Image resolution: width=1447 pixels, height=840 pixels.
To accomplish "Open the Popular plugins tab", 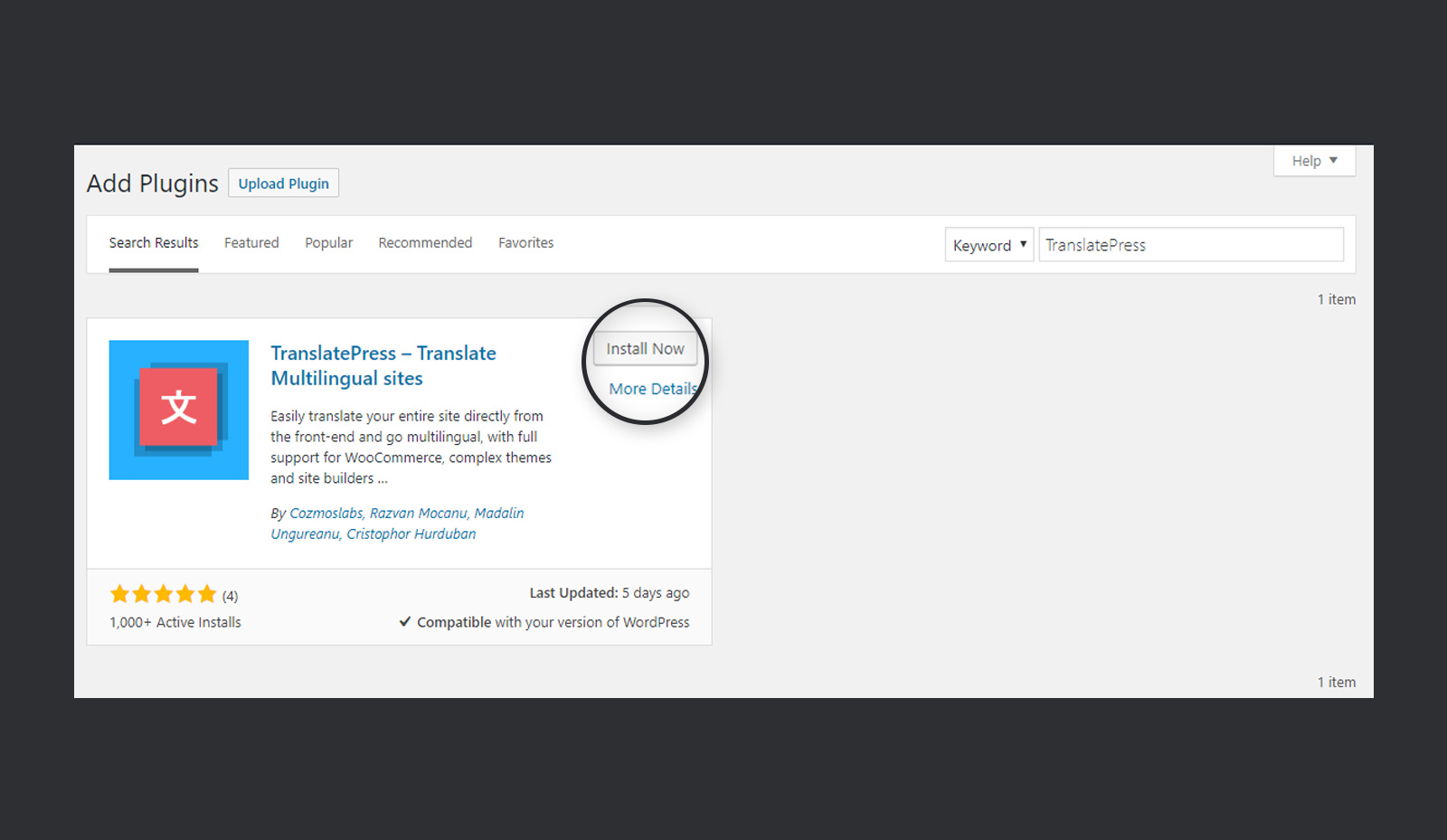I will pos(328,242).
